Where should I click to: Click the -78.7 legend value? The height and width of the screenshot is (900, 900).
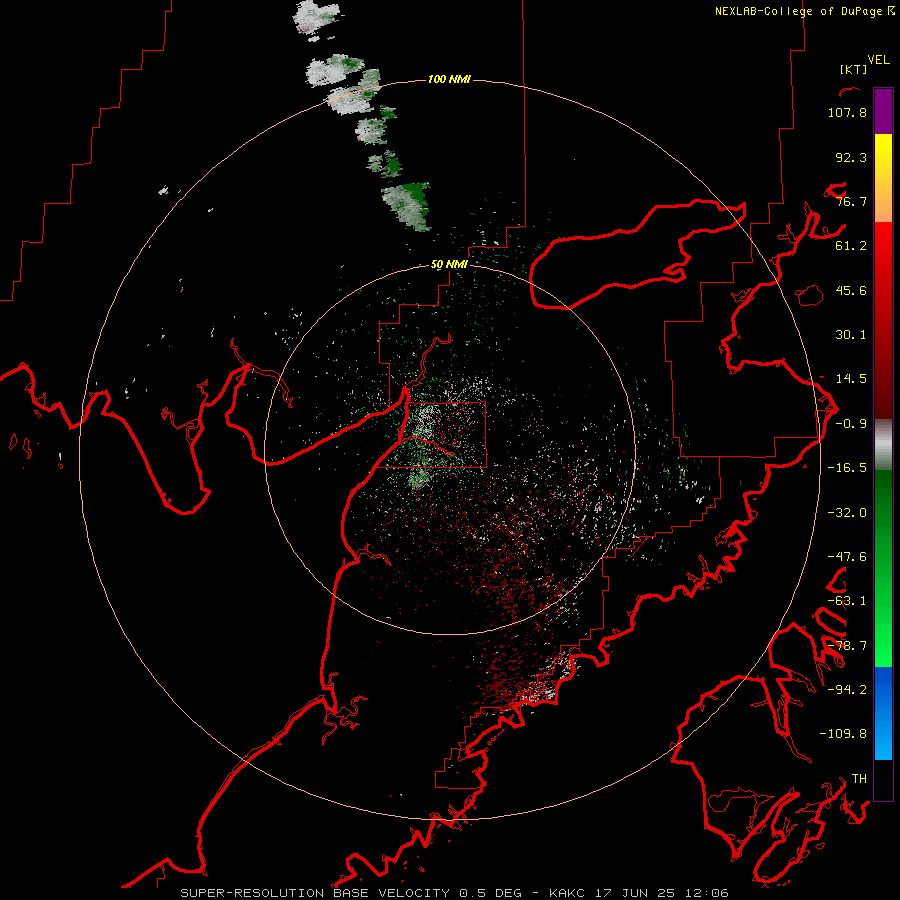coord(847,646)
